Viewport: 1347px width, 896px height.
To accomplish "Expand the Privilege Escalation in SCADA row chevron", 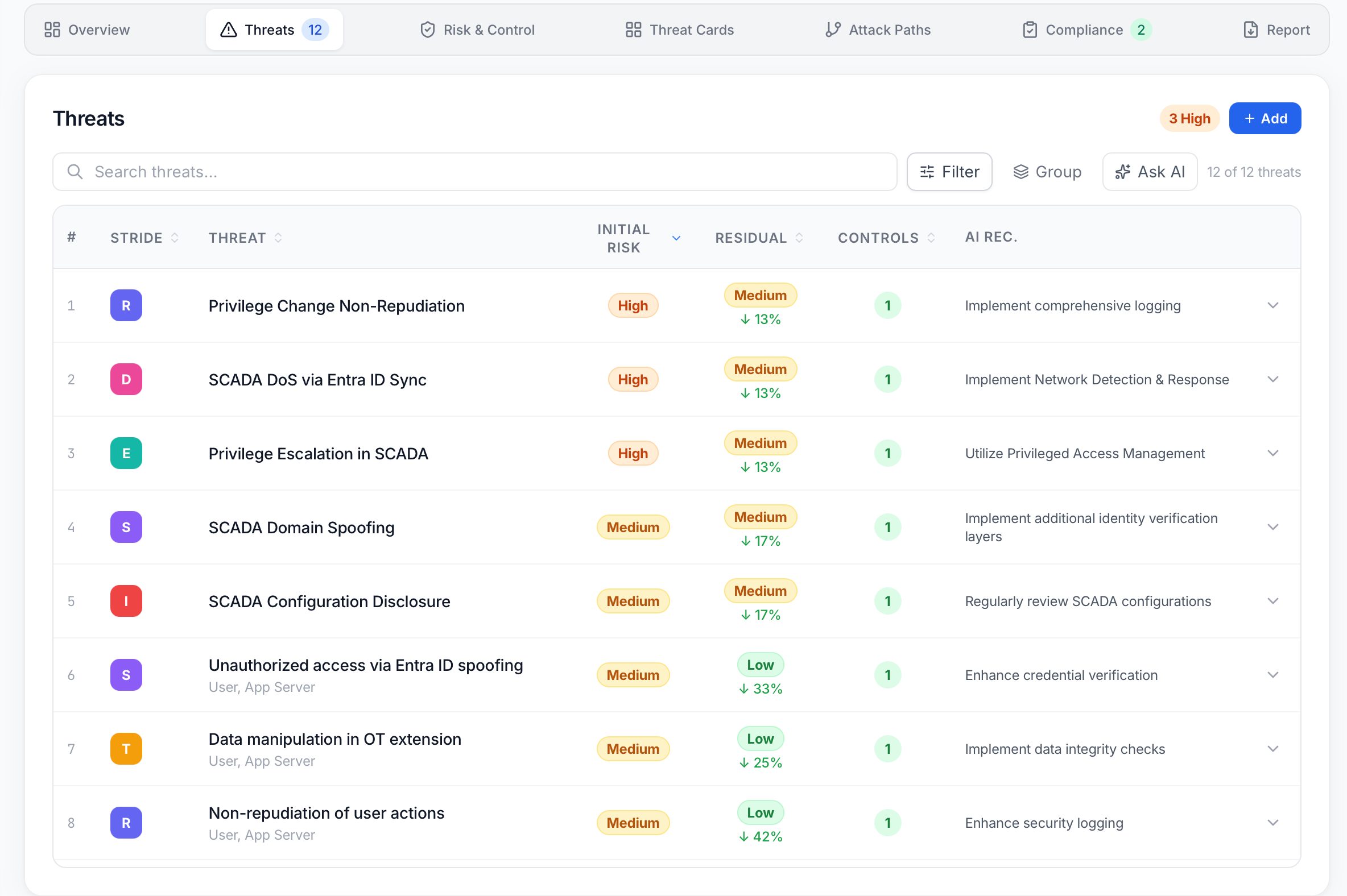I will point(1272,453).
